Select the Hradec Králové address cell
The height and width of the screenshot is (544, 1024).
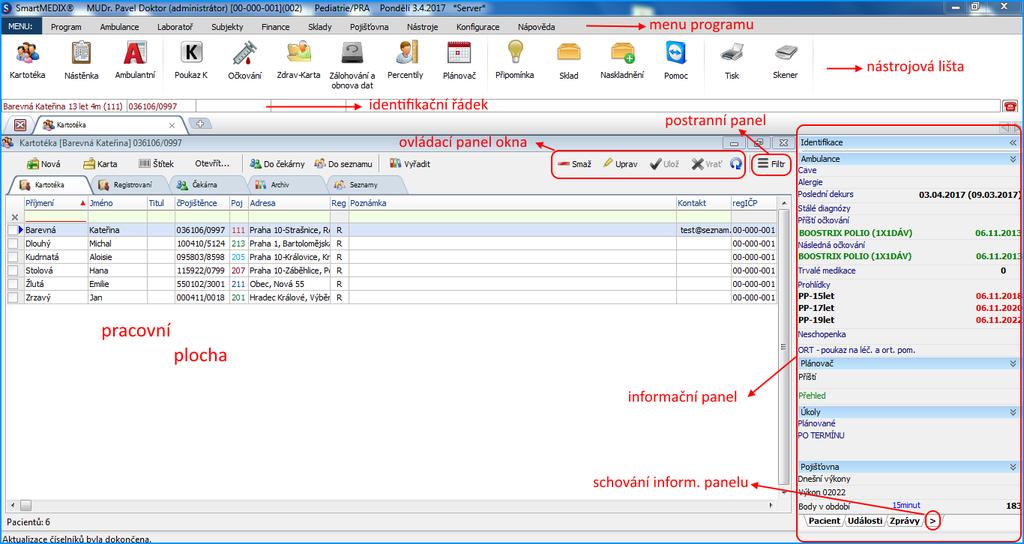coord(289,298)
